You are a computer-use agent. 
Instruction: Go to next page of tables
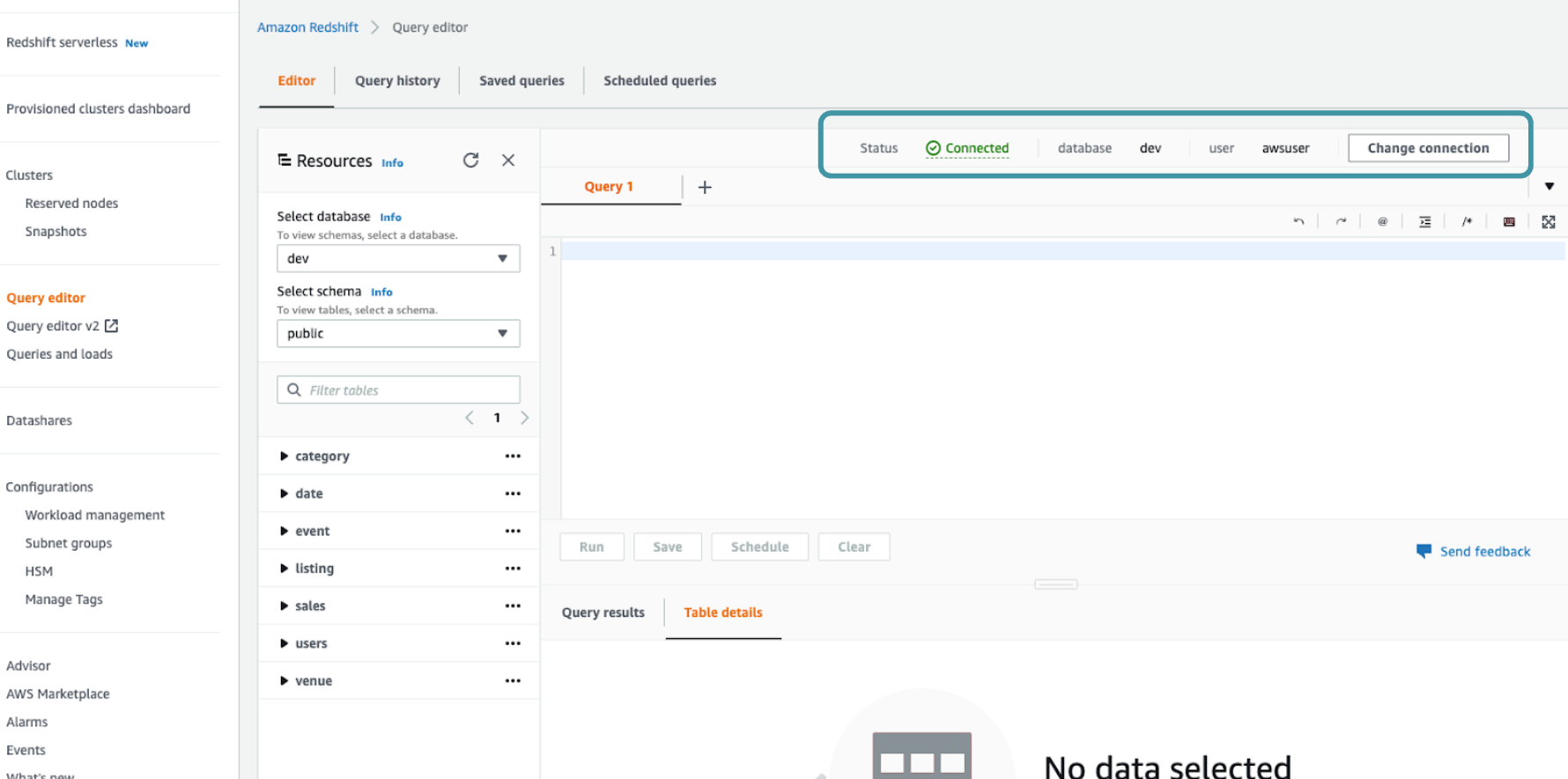point(525,418)
